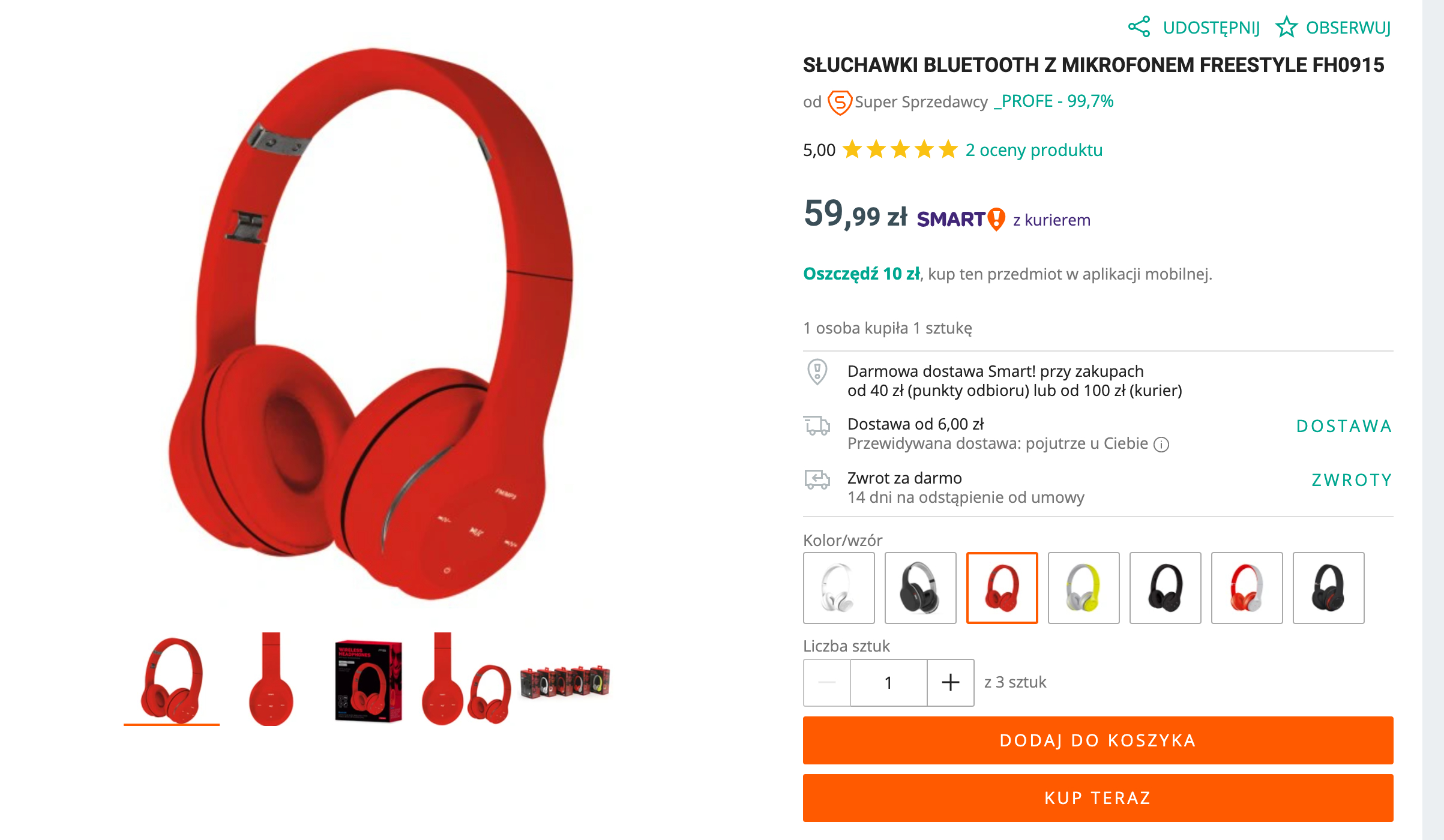1444x840 pixels.
Task: Increase quantity with the plus button
Action: (951, 682)
